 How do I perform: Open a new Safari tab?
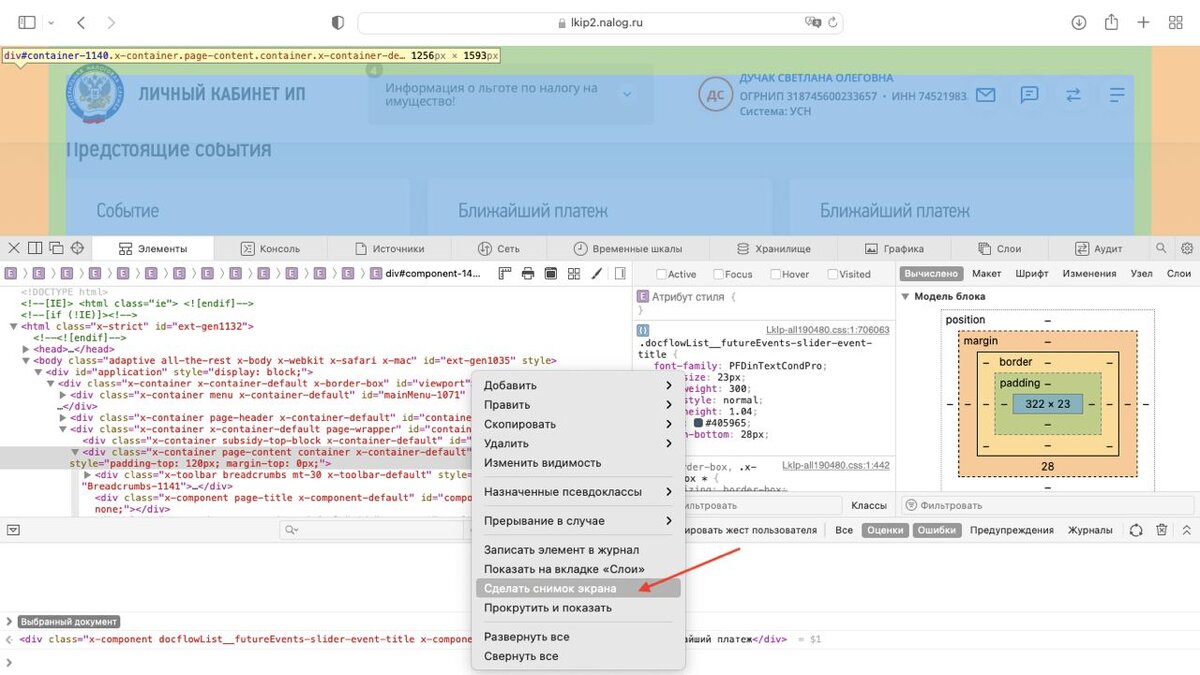tap(1144, 22)
